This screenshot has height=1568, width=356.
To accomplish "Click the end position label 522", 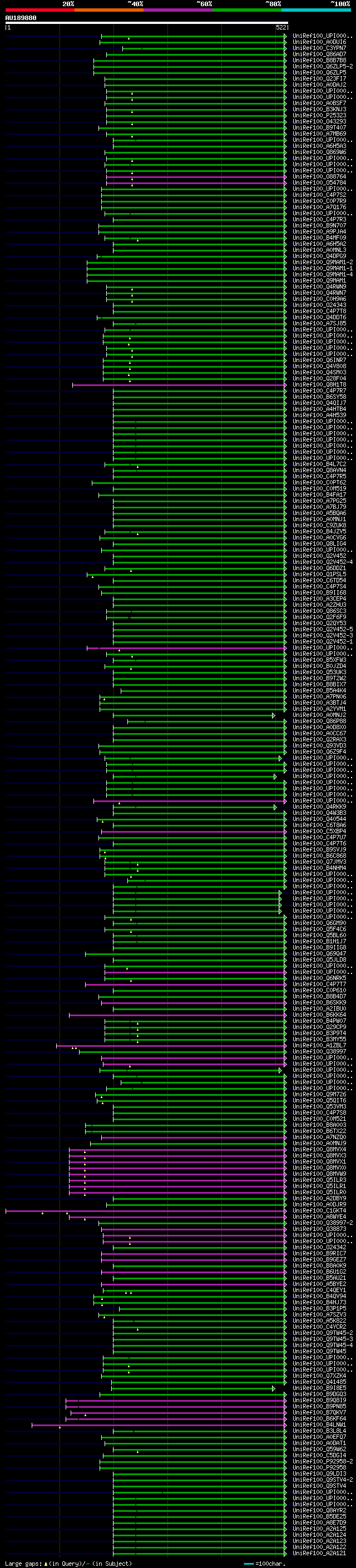I will pos(281,27).
